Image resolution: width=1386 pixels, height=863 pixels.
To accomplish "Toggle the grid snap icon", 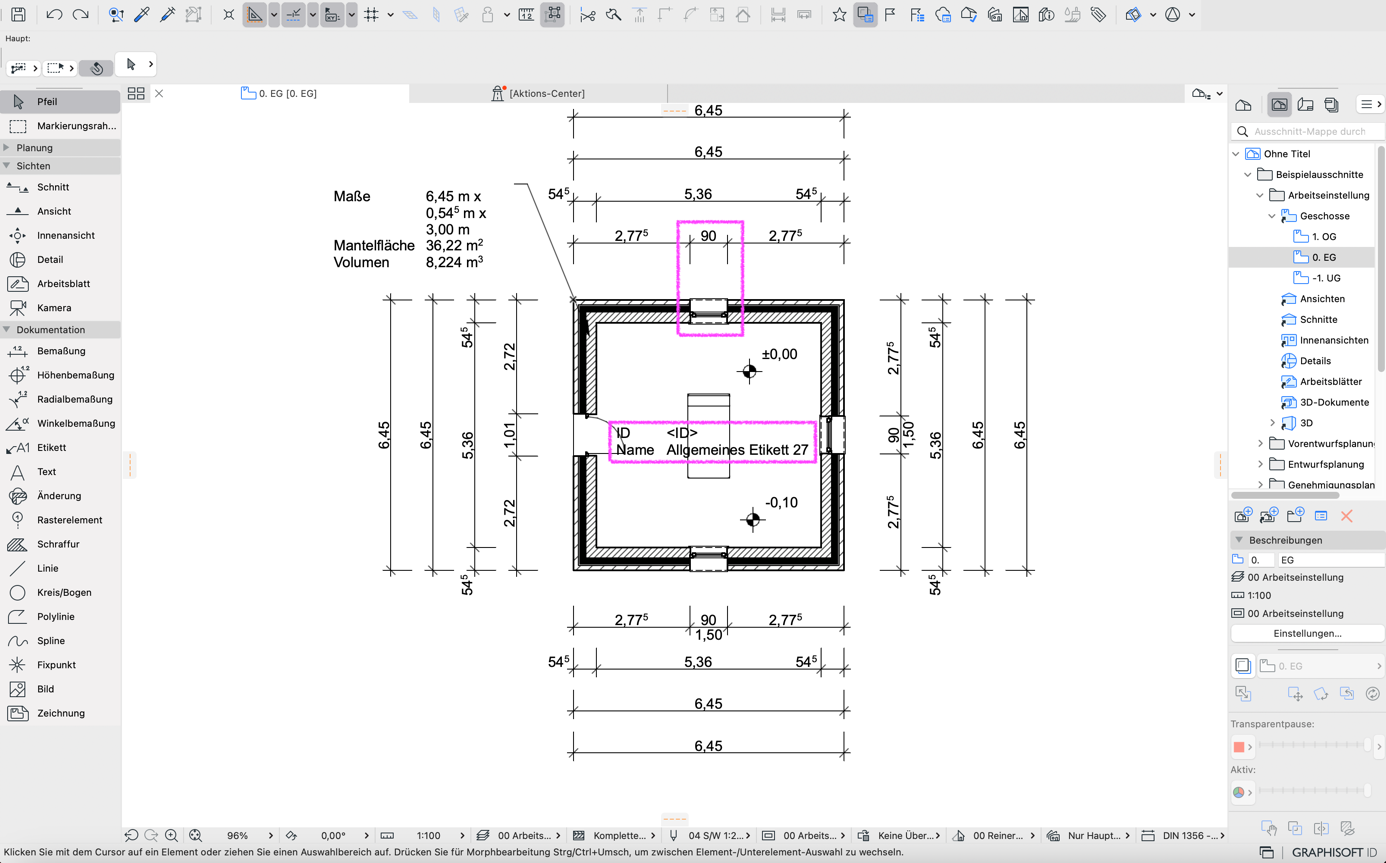I will pos(372,15).
